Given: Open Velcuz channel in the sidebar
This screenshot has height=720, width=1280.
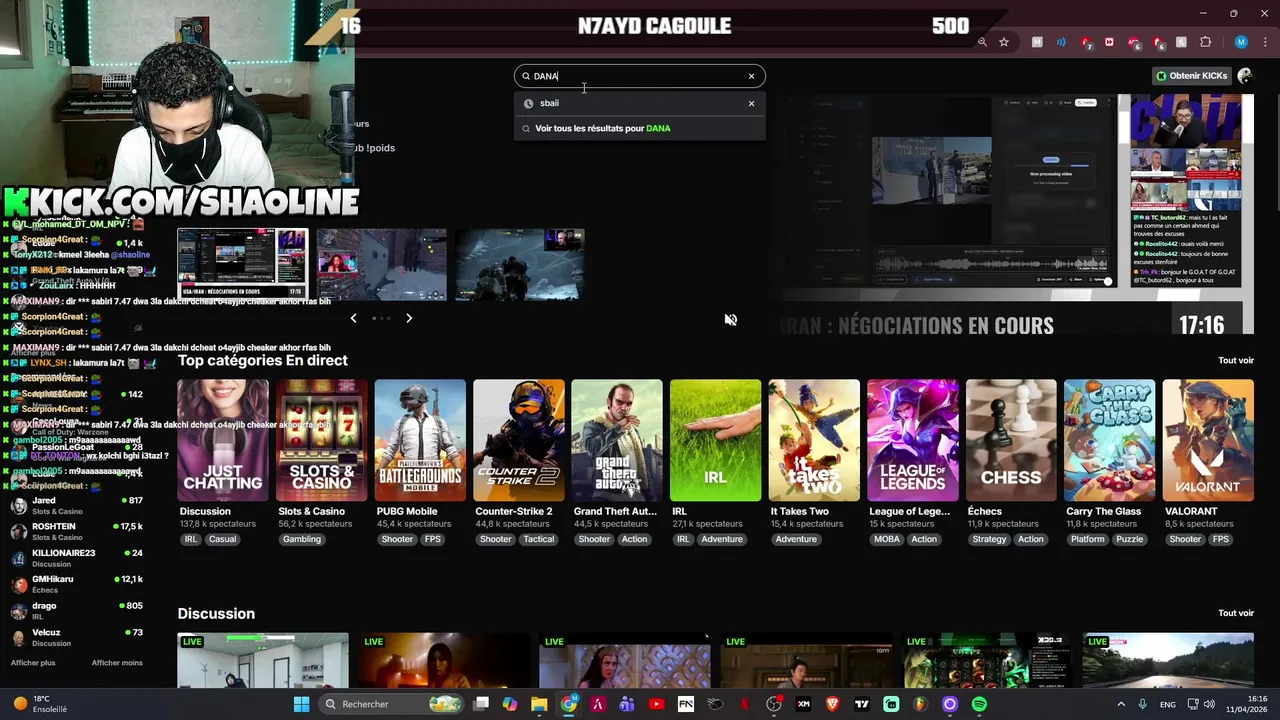Looking at the screenshot, I should click(x=78, y=637).
